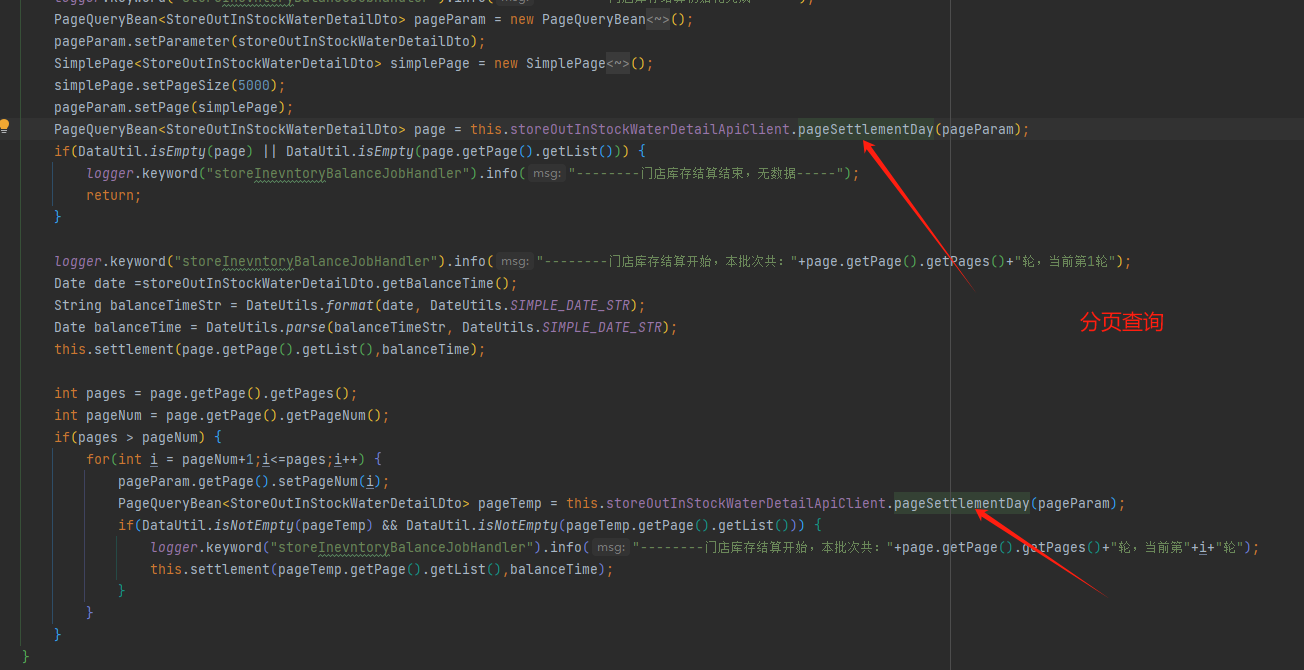This screenshot has width=1304, height=670.
Task: Click 'Date date' variable declaration
Action: click(x=90, y=283)
